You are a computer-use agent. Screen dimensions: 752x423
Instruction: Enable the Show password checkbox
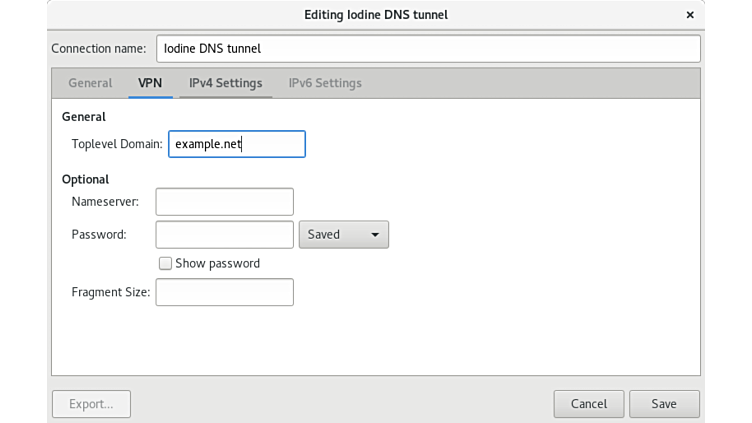(166, 263)
